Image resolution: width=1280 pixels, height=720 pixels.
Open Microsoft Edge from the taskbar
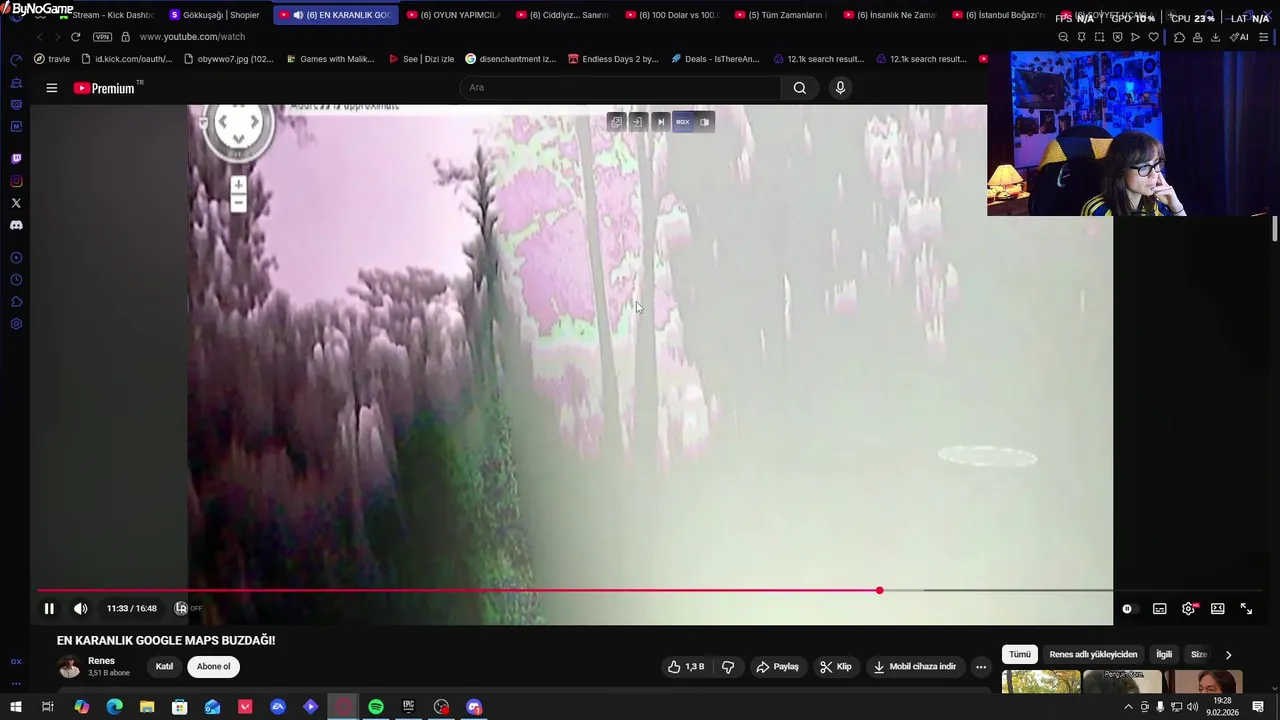[114, 707]
